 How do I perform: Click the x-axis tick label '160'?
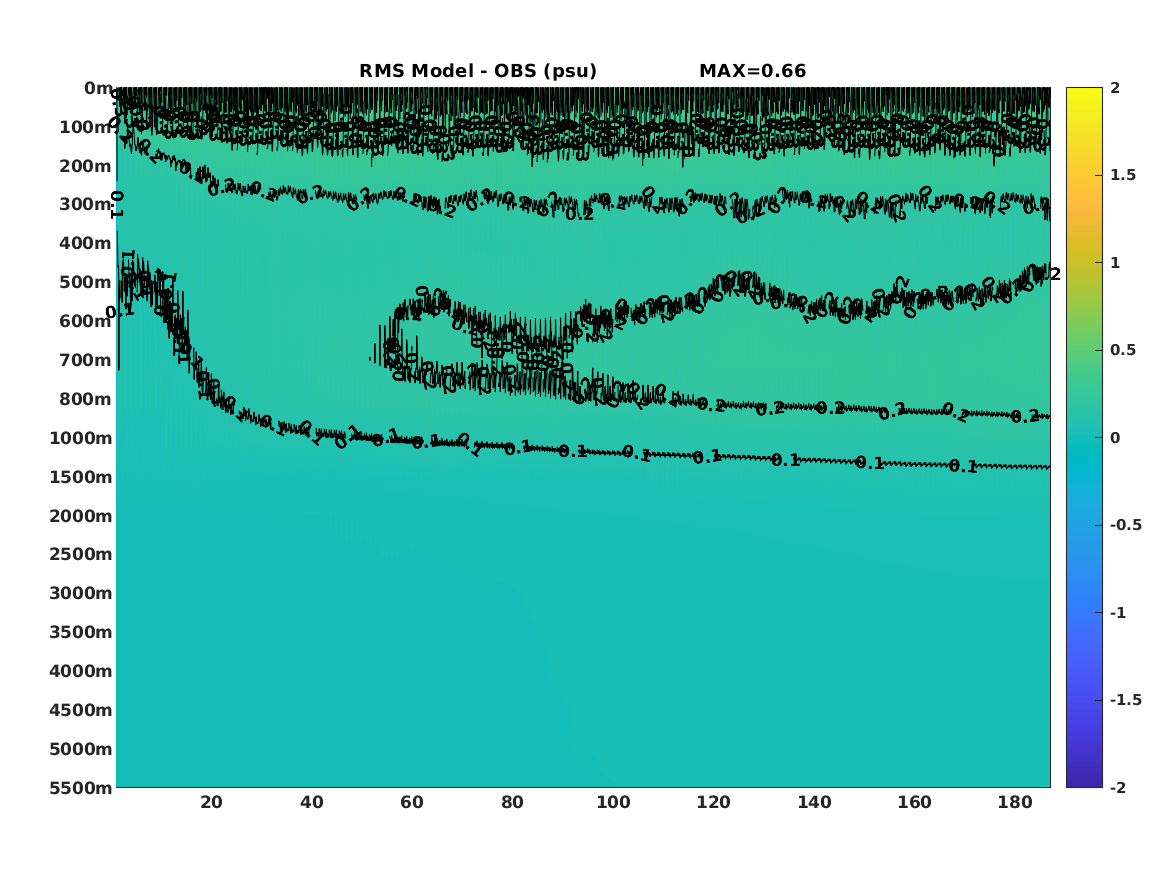pos(915,803)
